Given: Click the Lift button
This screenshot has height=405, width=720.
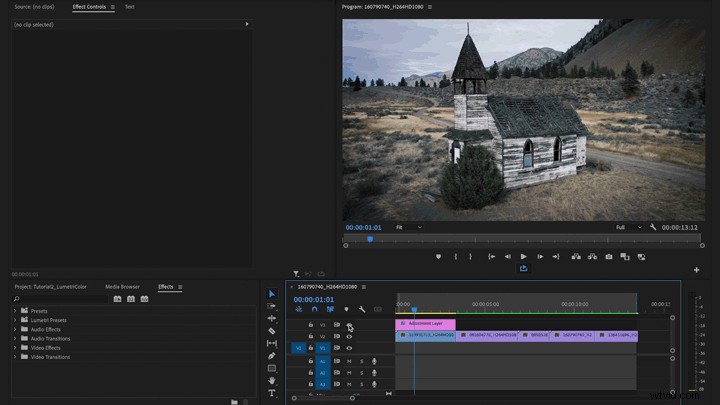Looking at the screenshot, I should (576, 257).
